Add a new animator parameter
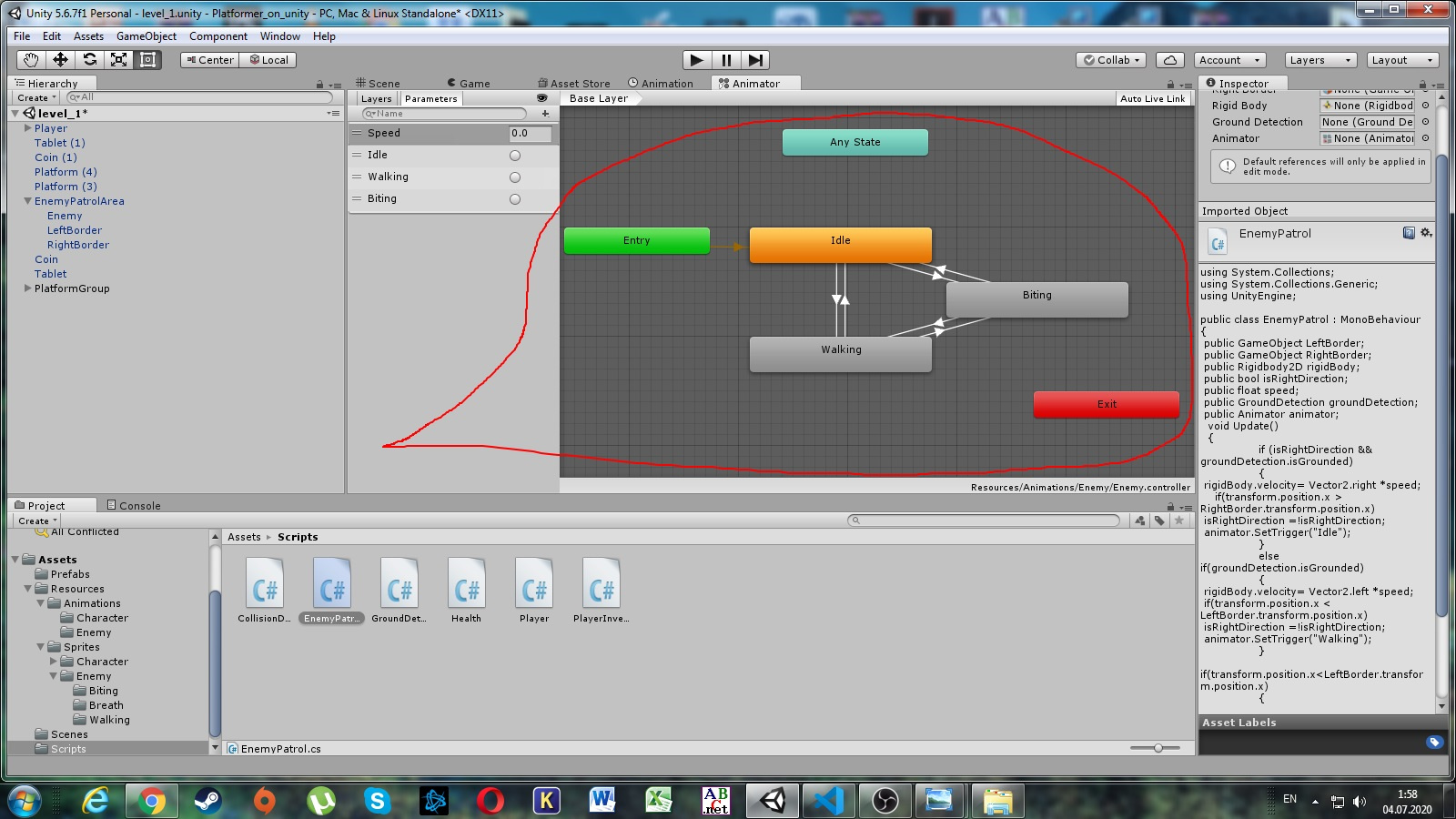The height and width of the screenshot is (819, 1456). pos(545,114)
